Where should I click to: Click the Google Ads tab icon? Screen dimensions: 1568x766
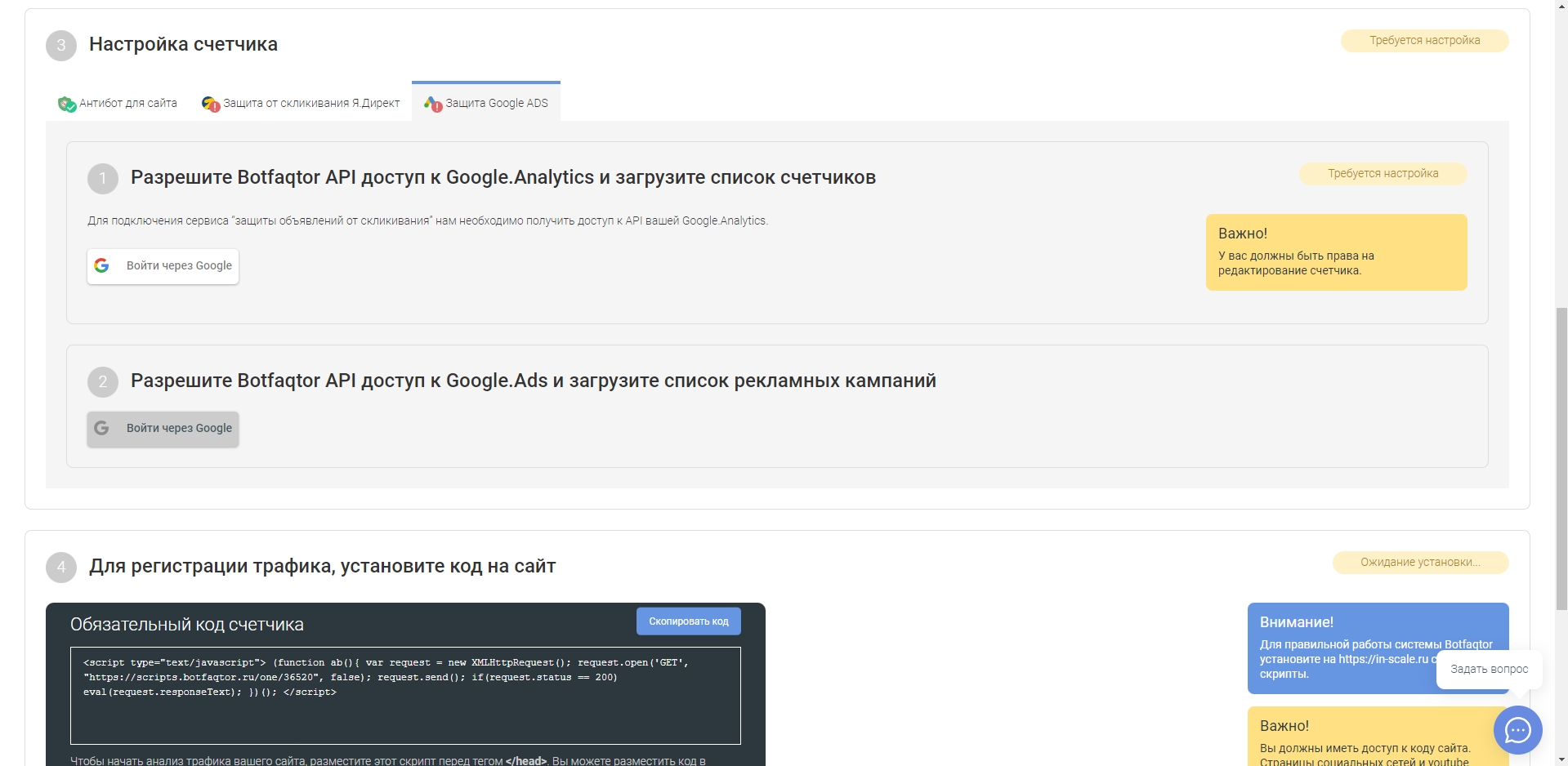pos(433,104)
